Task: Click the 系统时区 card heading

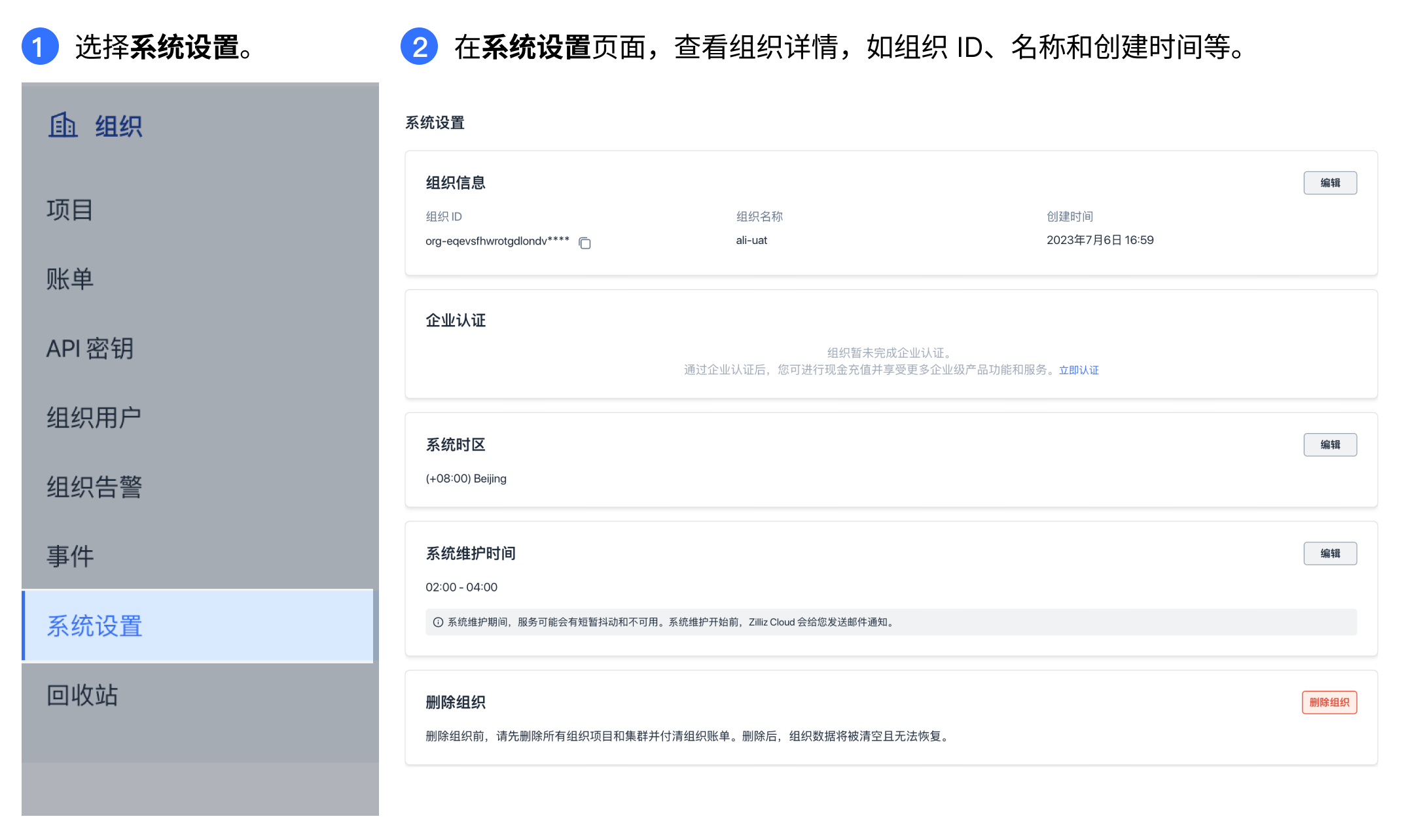Action: (456, 445)
